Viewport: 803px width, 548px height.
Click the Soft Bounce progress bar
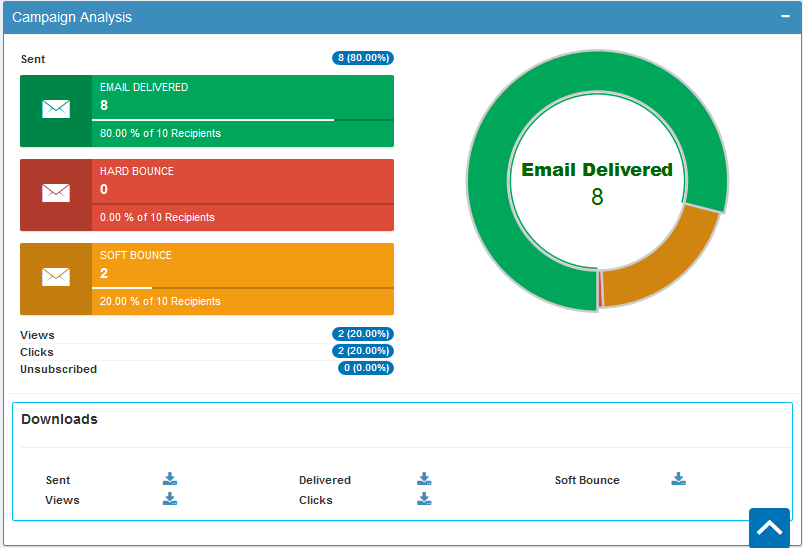coord(240,288)
